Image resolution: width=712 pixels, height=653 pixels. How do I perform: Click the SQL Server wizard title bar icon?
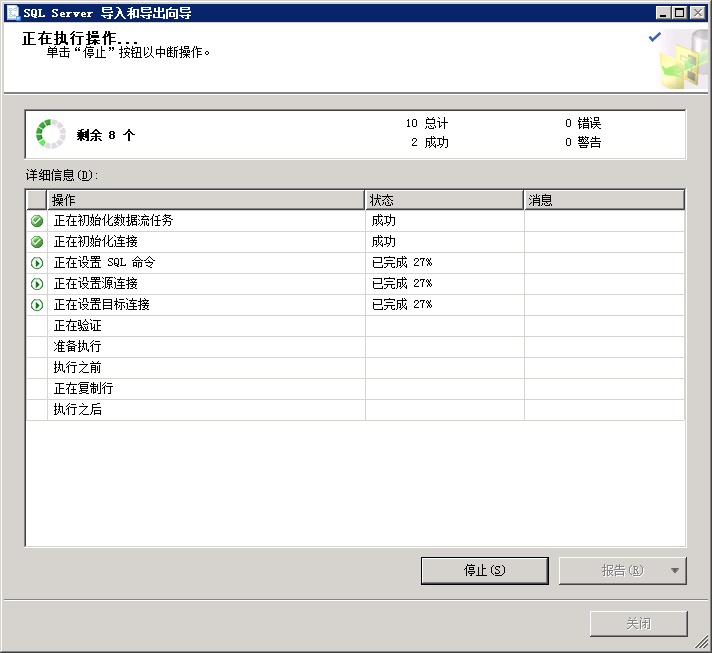(x=12, y=13)
